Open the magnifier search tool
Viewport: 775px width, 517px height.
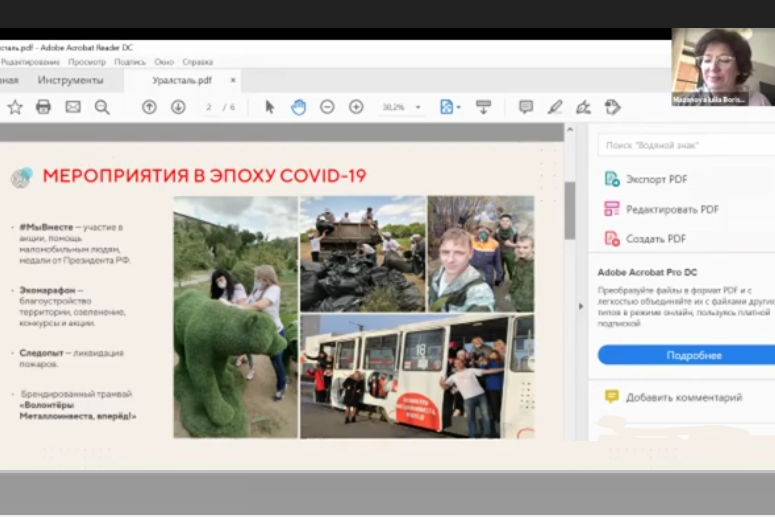pos(102,107)
